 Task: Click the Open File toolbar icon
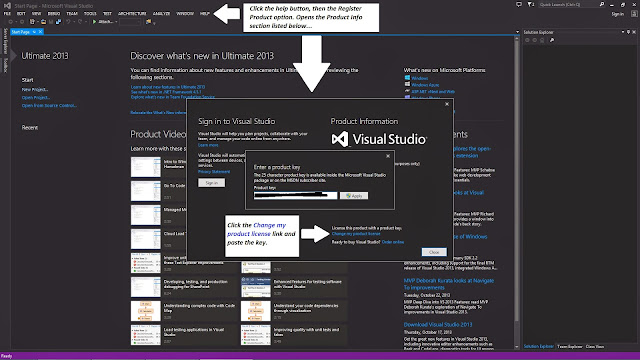(43, 22)
